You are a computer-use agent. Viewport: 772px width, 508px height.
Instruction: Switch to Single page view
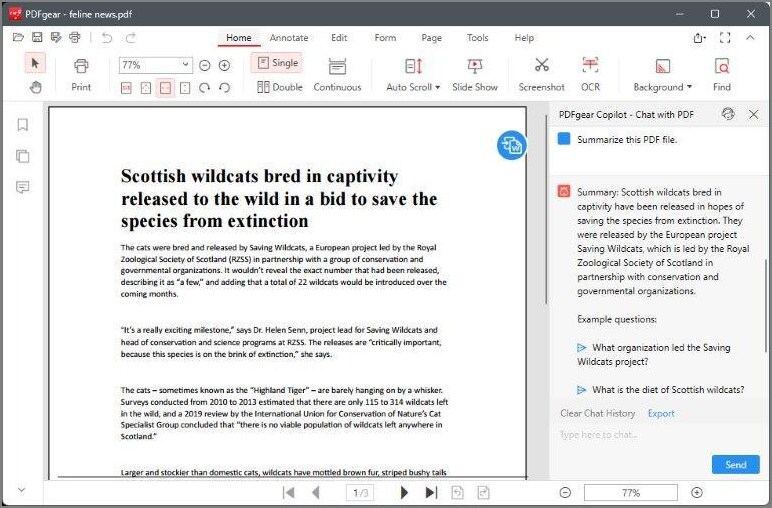(x=278, y=63)
